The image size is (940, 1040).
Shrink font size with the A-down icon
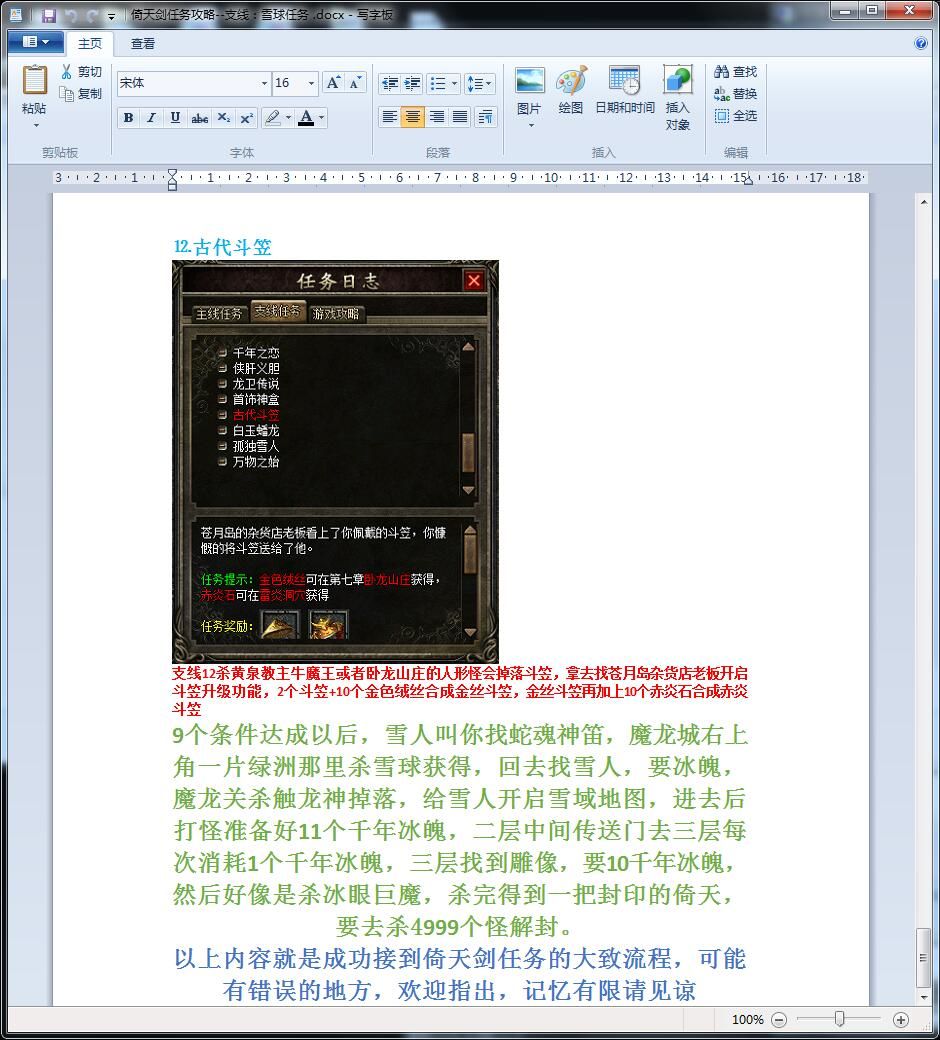click(355, 83)
